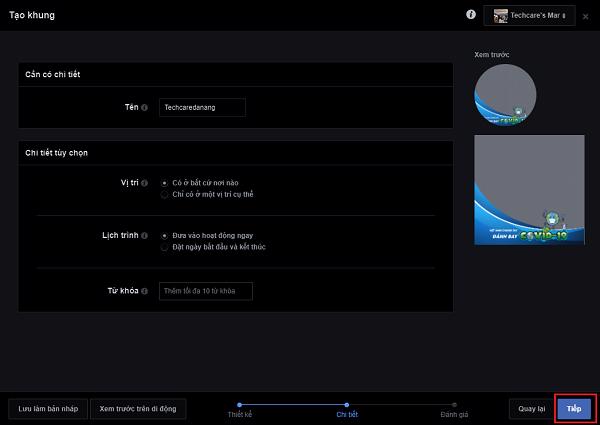Jump to the Đánh giá step
This screenshot has width=600, height=425.
[453, 405]
